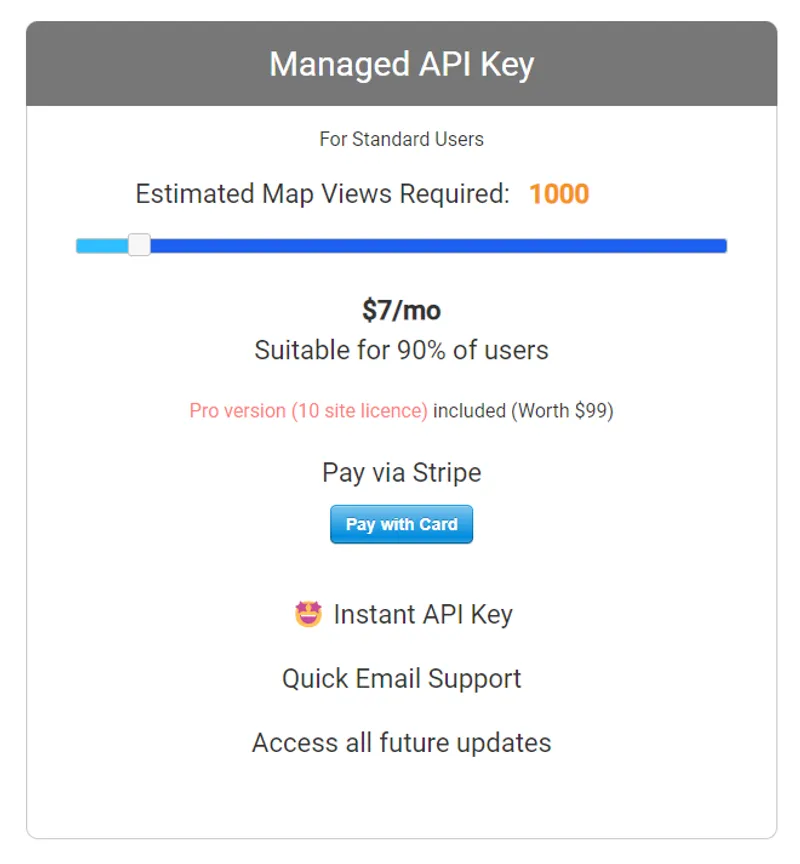Click the $7/mo price text
This screenshot has height=864, width=800.
pyautogui.click(x=400, y=311)
